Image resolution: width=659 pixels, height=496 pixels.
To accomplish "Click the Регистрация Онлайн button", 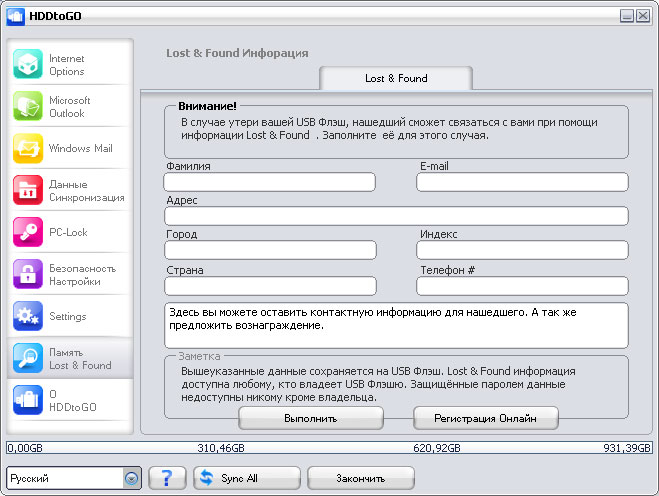I will 485,418.
